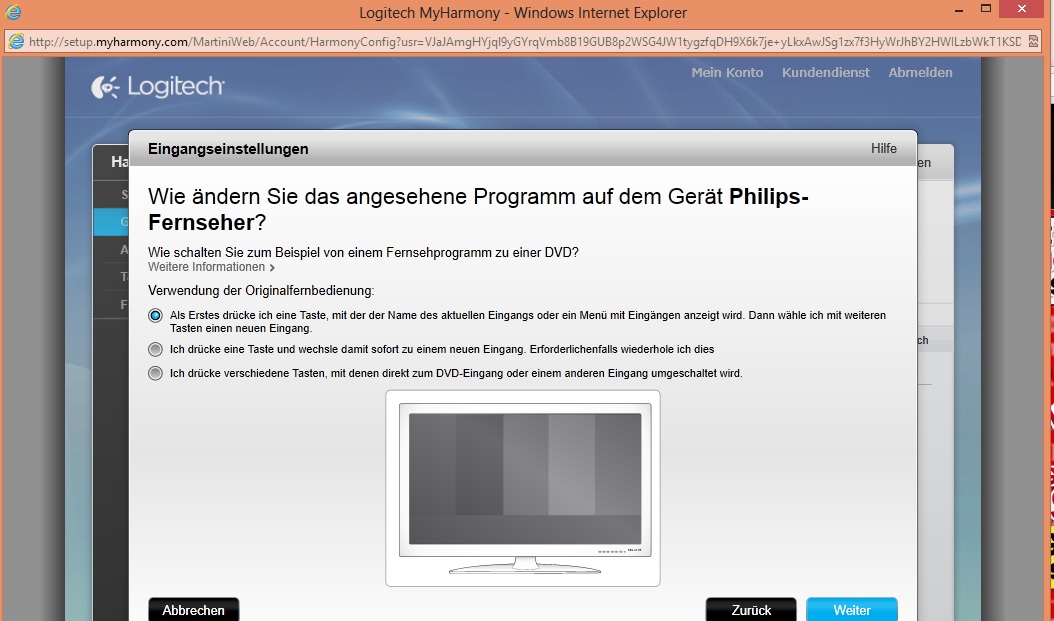Click the page icon in address bar

(15, 42)
